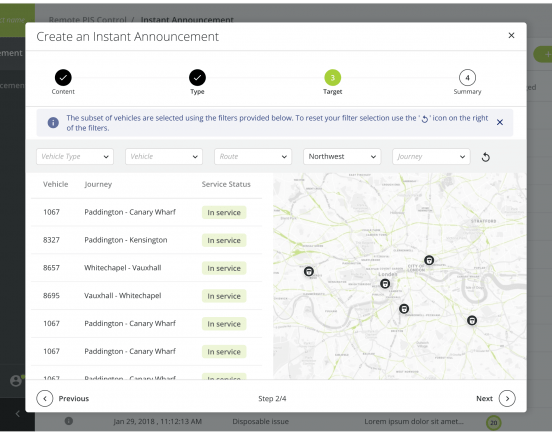552x435 pixels.
Task: Go to the completed Content step
Action: click(x=63, y=77)
